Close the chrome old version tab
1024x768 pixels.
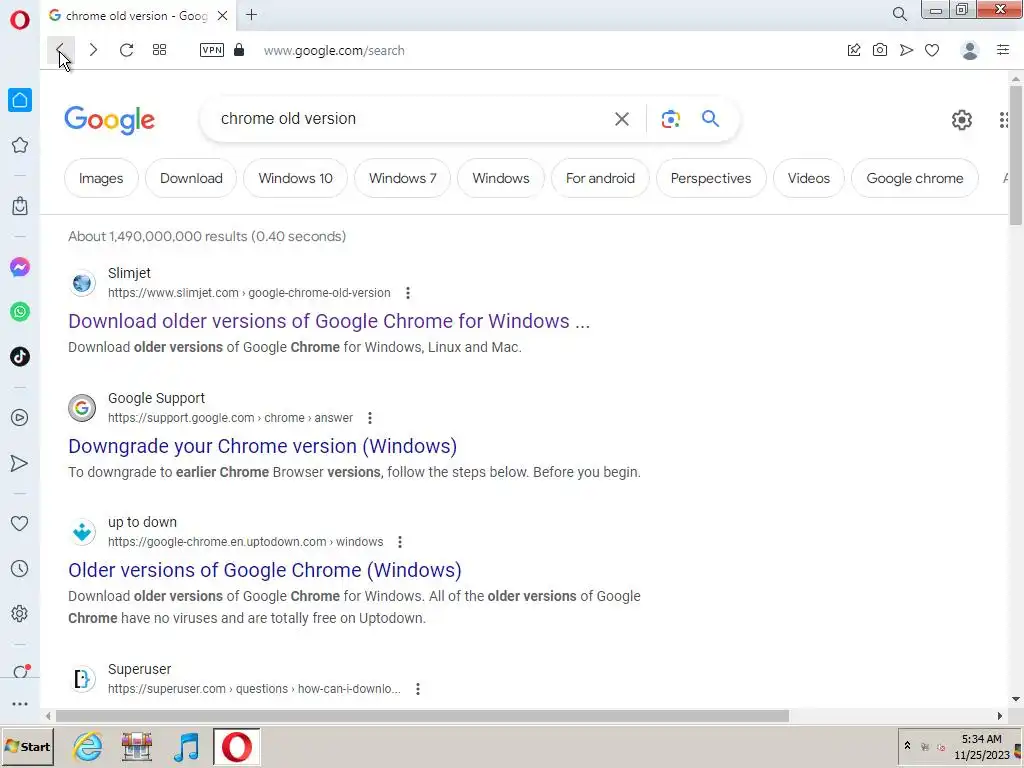point(223,16)
